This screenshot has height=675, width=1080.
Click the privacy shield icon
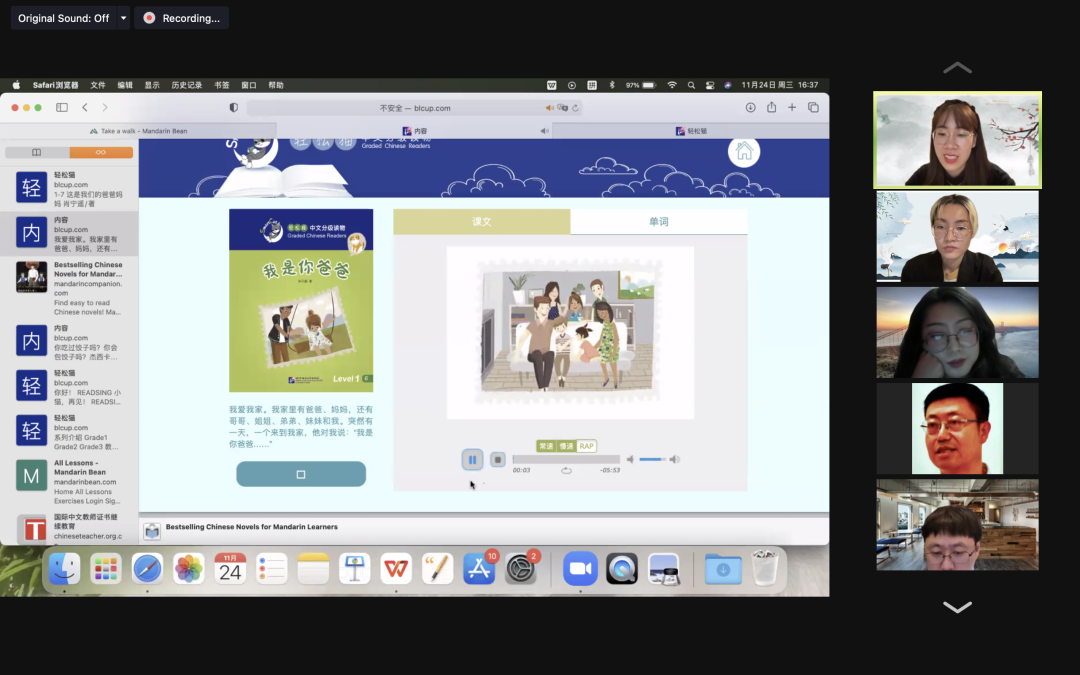click(233, 107)
